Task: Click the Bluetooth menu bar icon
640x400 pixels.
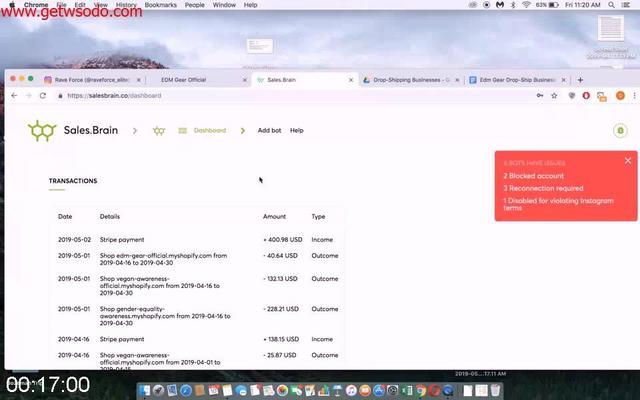Action: coord(513,5)
